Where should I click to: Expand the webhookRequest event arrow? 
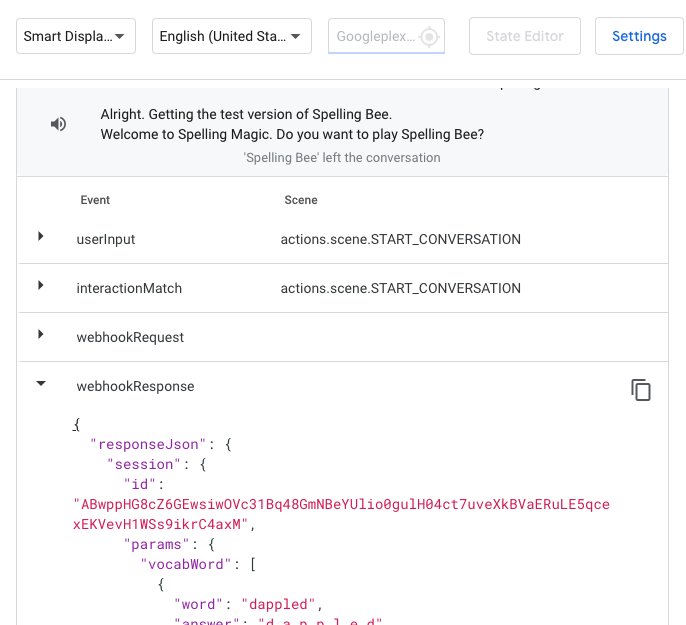pyautogui.click(x=41, y=335)
